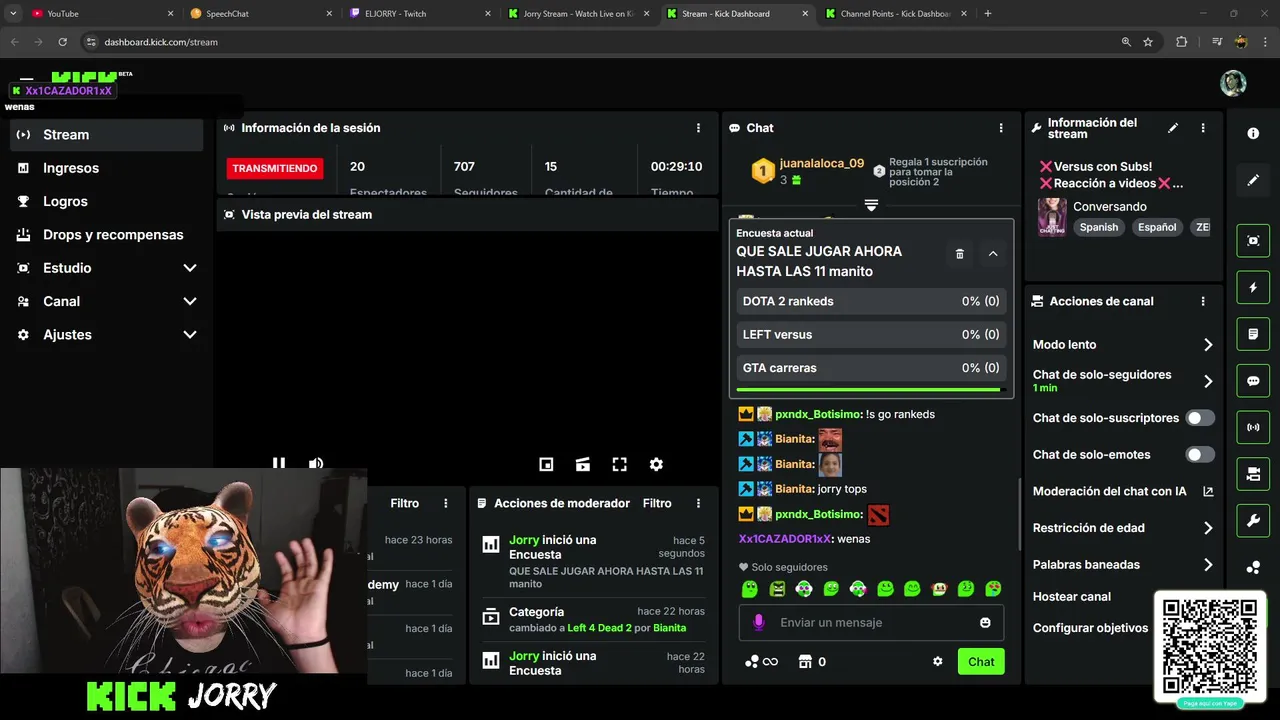Open chat settings gear icon

[938, 661]
